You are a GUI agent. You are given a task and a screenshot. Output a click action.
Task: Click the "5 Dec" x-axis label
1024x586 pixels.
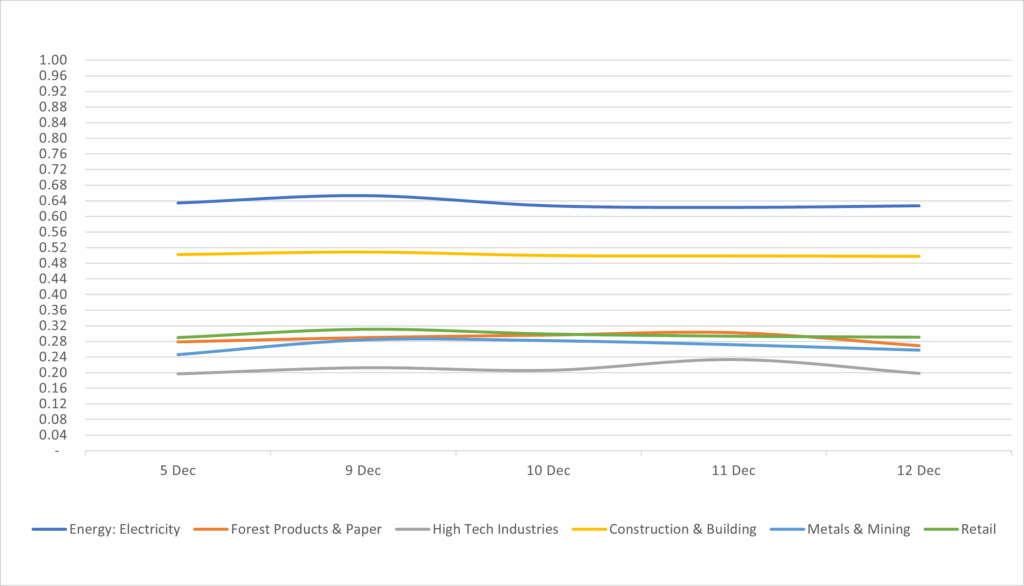click(177, 470)
